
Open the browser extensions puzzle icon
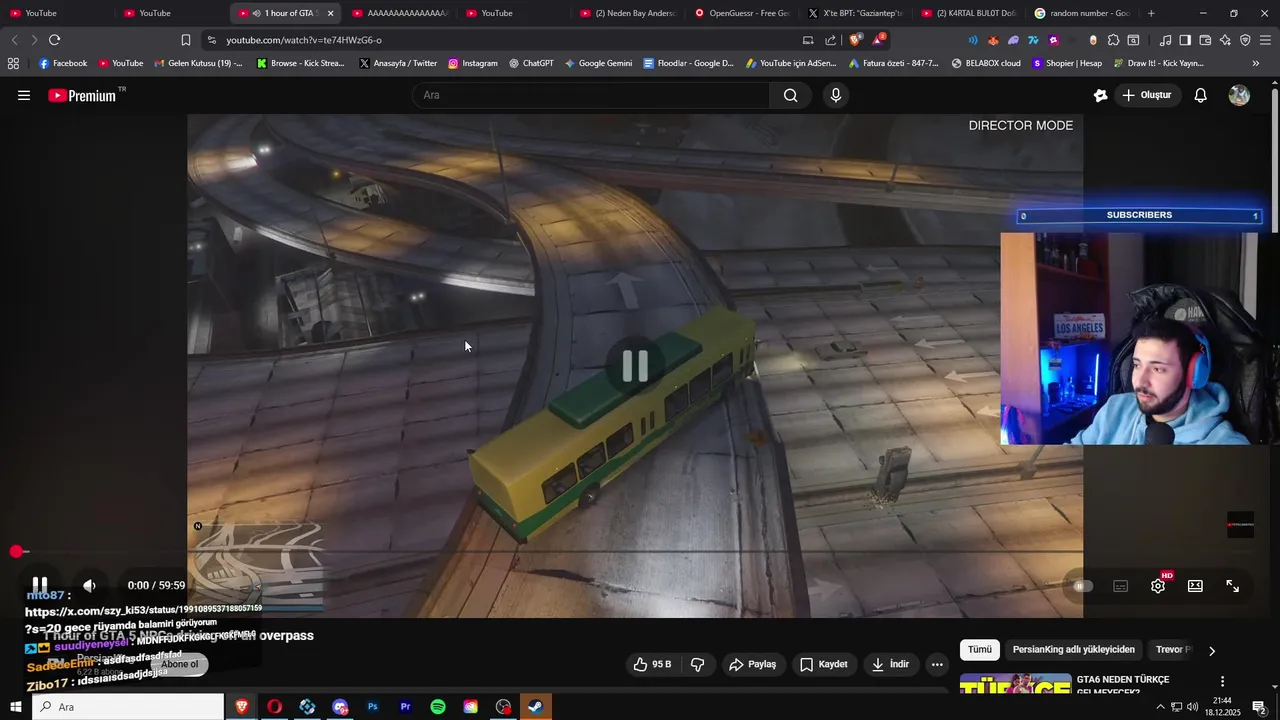(x=1113, y=40)
